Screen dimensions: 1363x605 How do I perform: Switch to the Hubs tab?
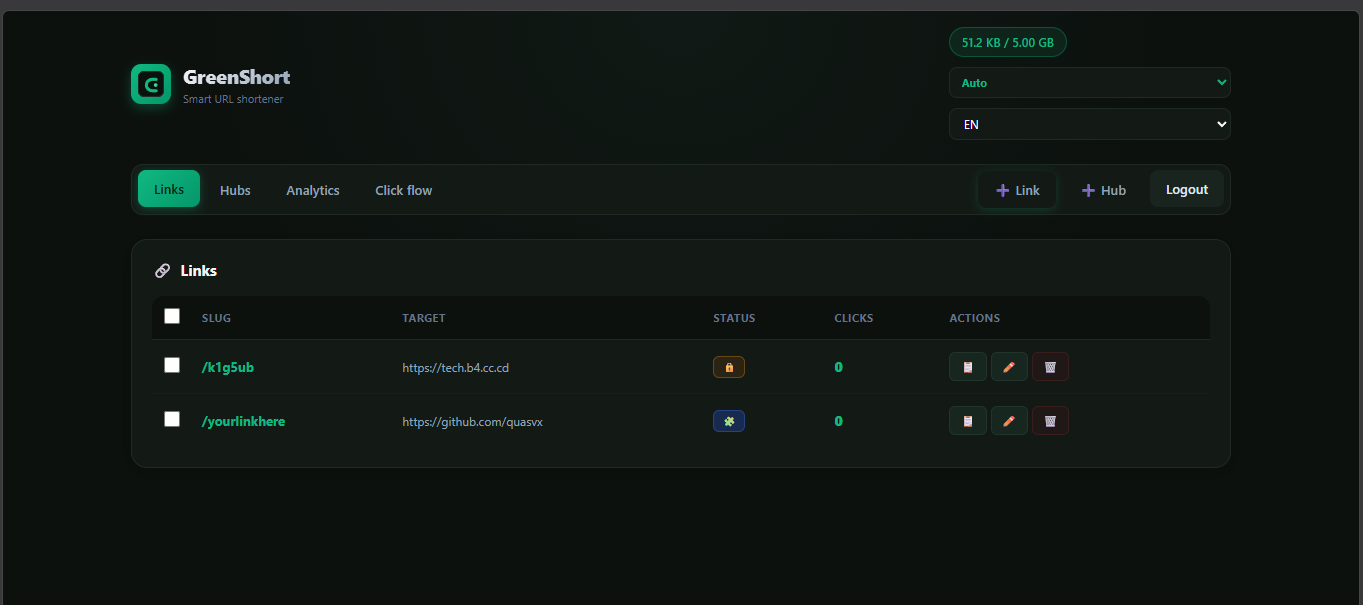coord(235,190)
